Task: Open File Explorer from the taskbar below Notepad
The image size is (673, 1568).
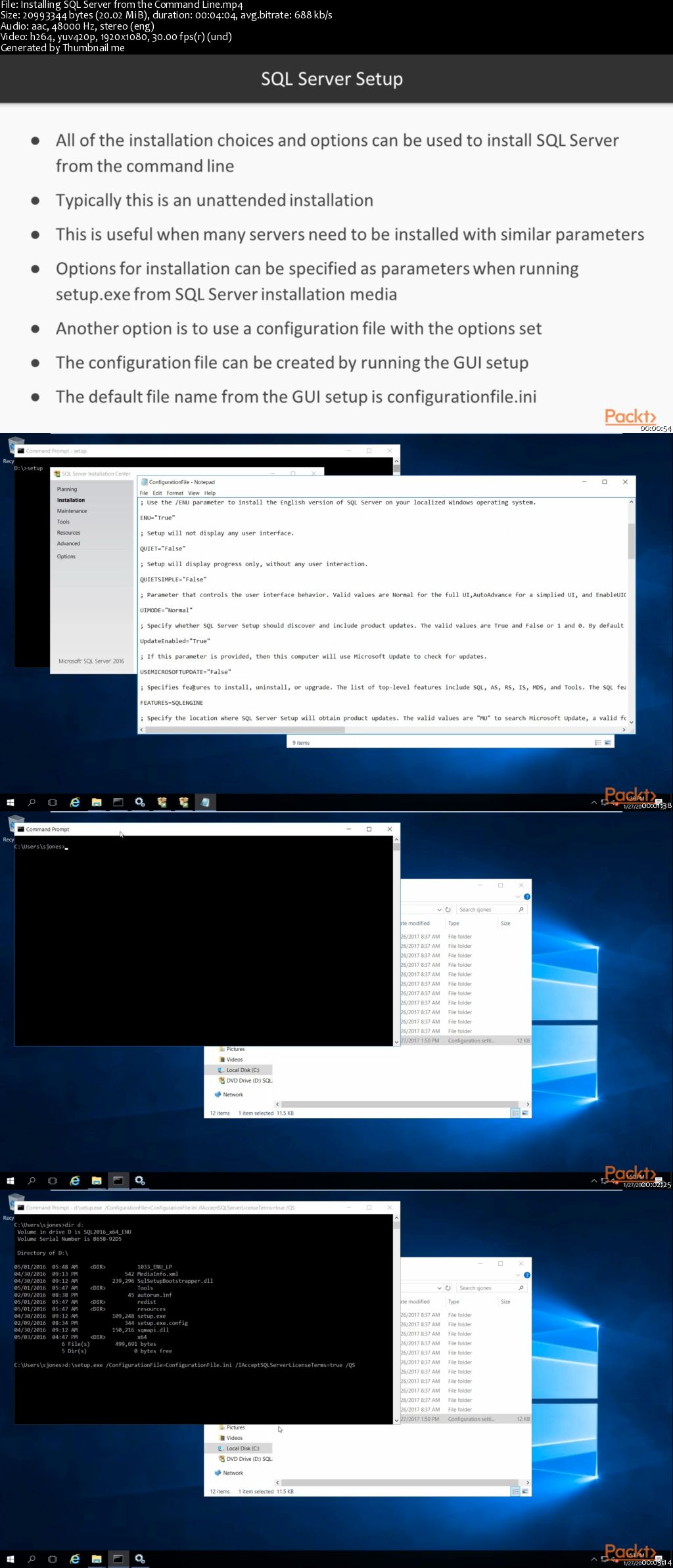Action: coord(97,802)
